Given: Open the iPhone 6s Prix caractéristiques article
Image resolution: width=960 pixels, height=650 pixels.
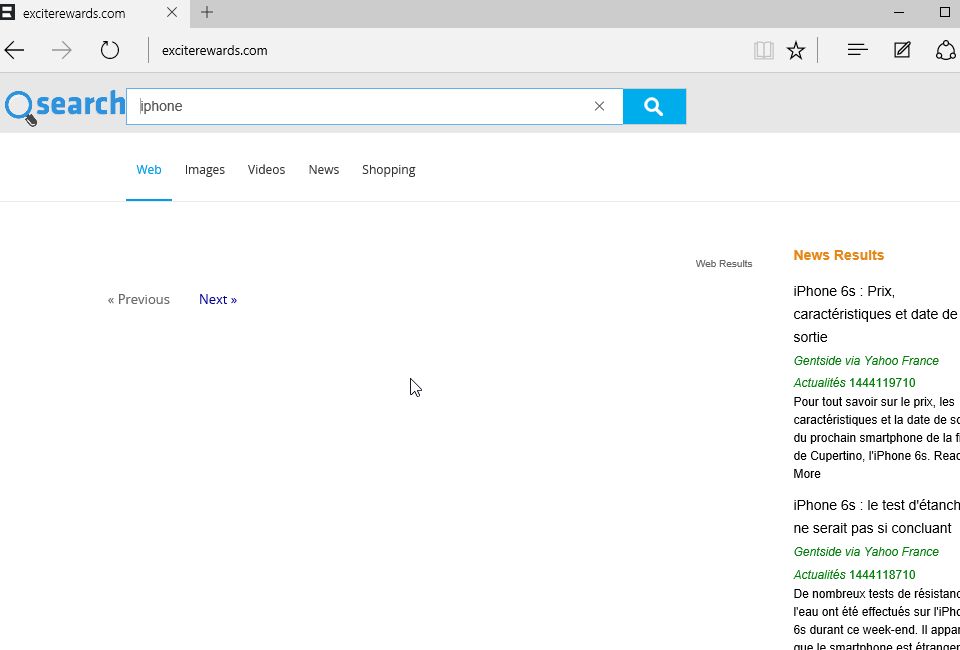Looking at the screenshot, I should point(876,314).
